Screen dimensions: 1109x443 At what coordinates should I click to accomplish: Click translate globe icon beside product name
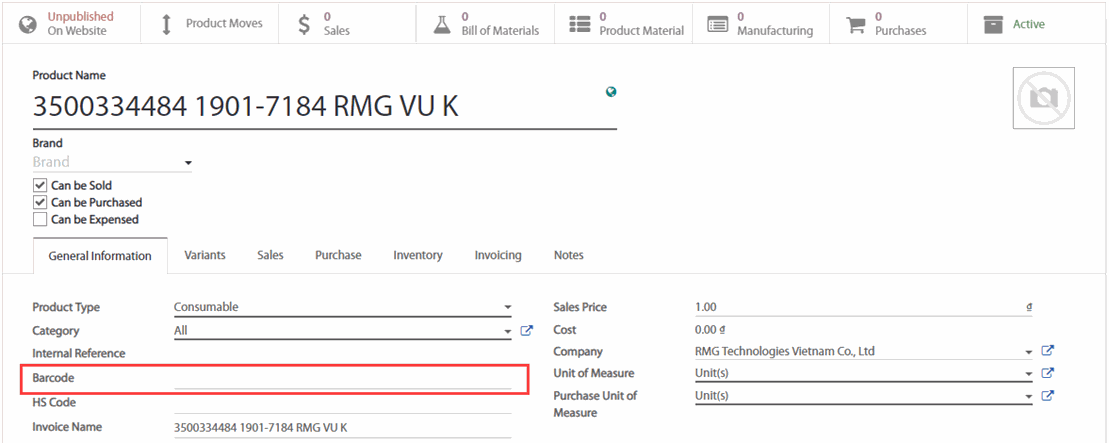(611, 92)
